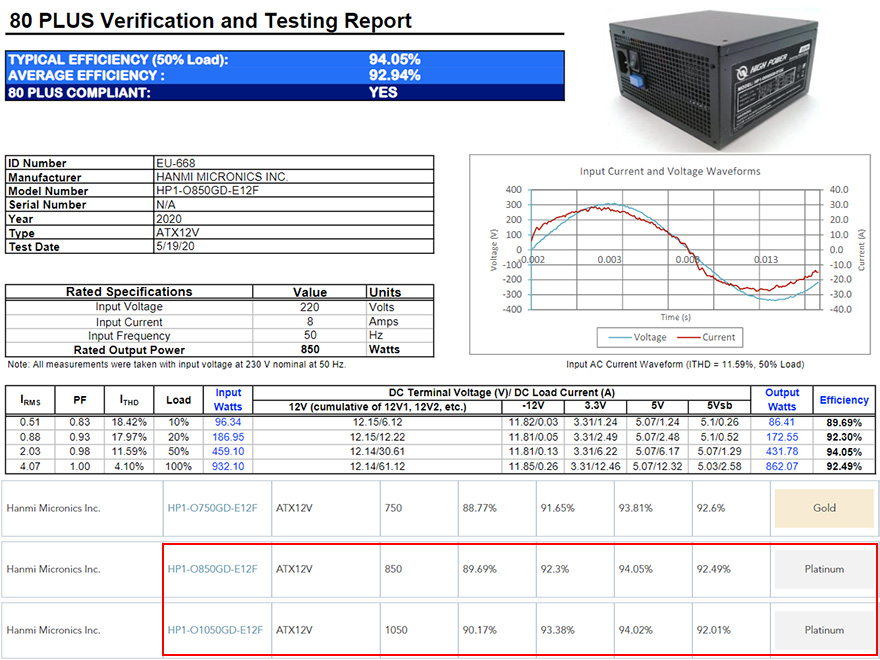Click the Input Frequency value 50
This screenshot has width=880, height=660.
pyautogui.click(x=310, y=336)
